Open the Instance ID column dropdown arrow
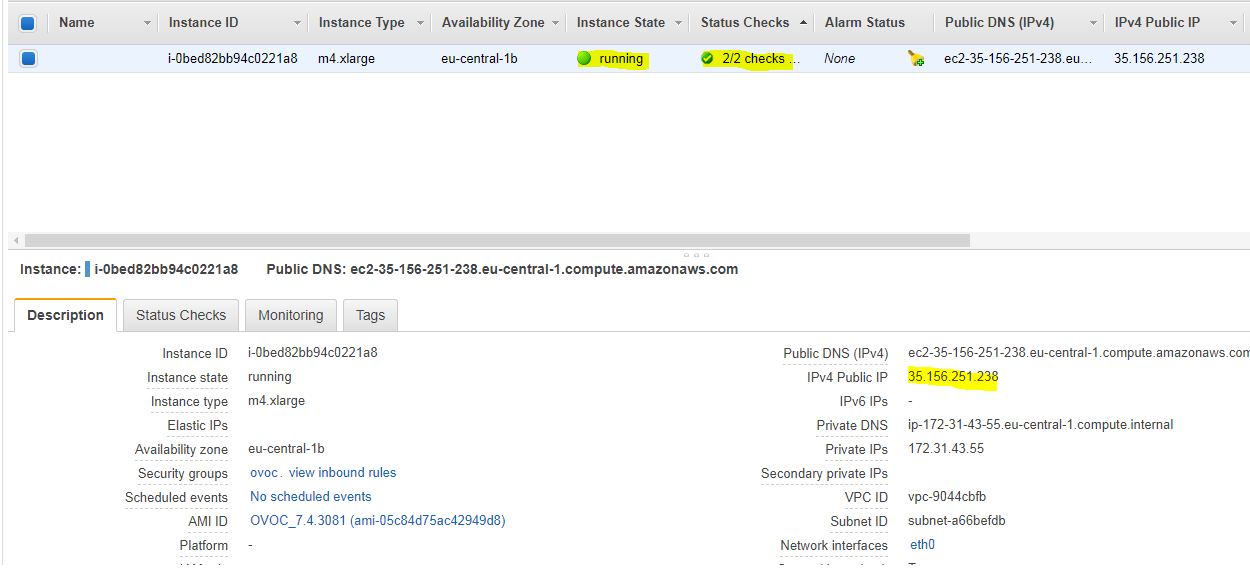The width and height of the screenshot is (1250, 569). 297,23
